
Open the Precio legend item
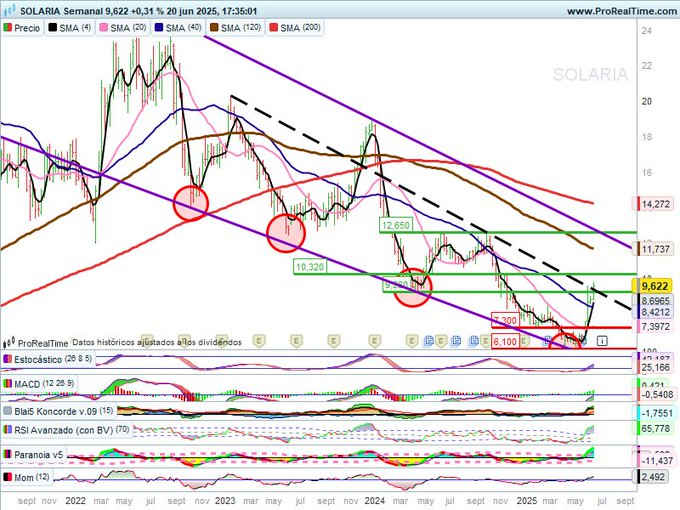pyautogui.click(x=22, y=28)
